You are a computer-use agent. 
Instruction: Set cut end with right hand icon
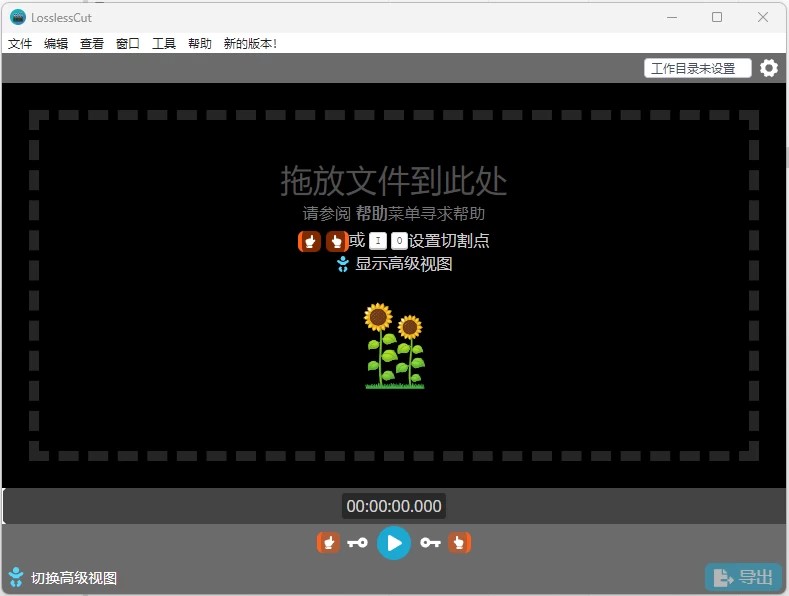point(460,543)
